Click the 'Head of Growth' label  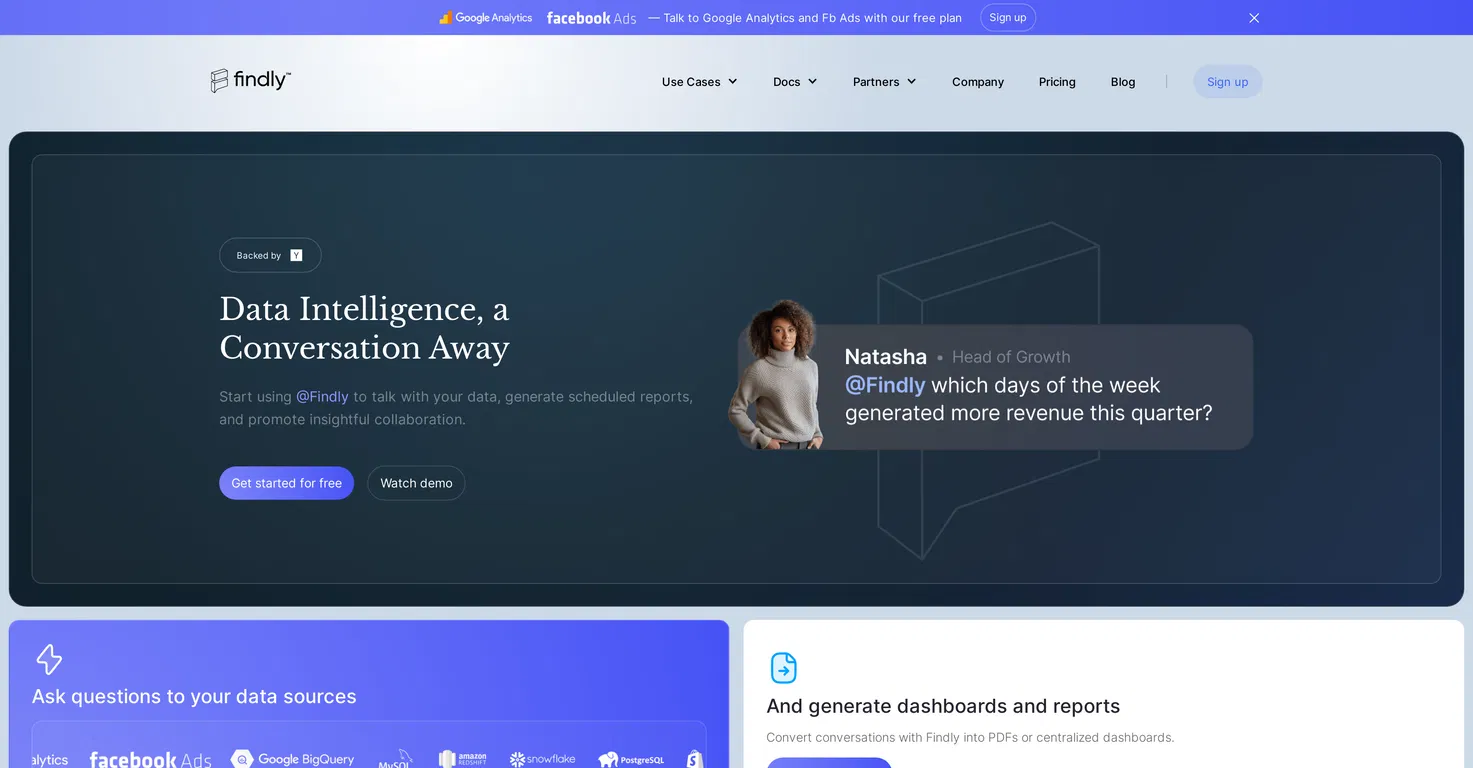click(x=1011, y=357)
